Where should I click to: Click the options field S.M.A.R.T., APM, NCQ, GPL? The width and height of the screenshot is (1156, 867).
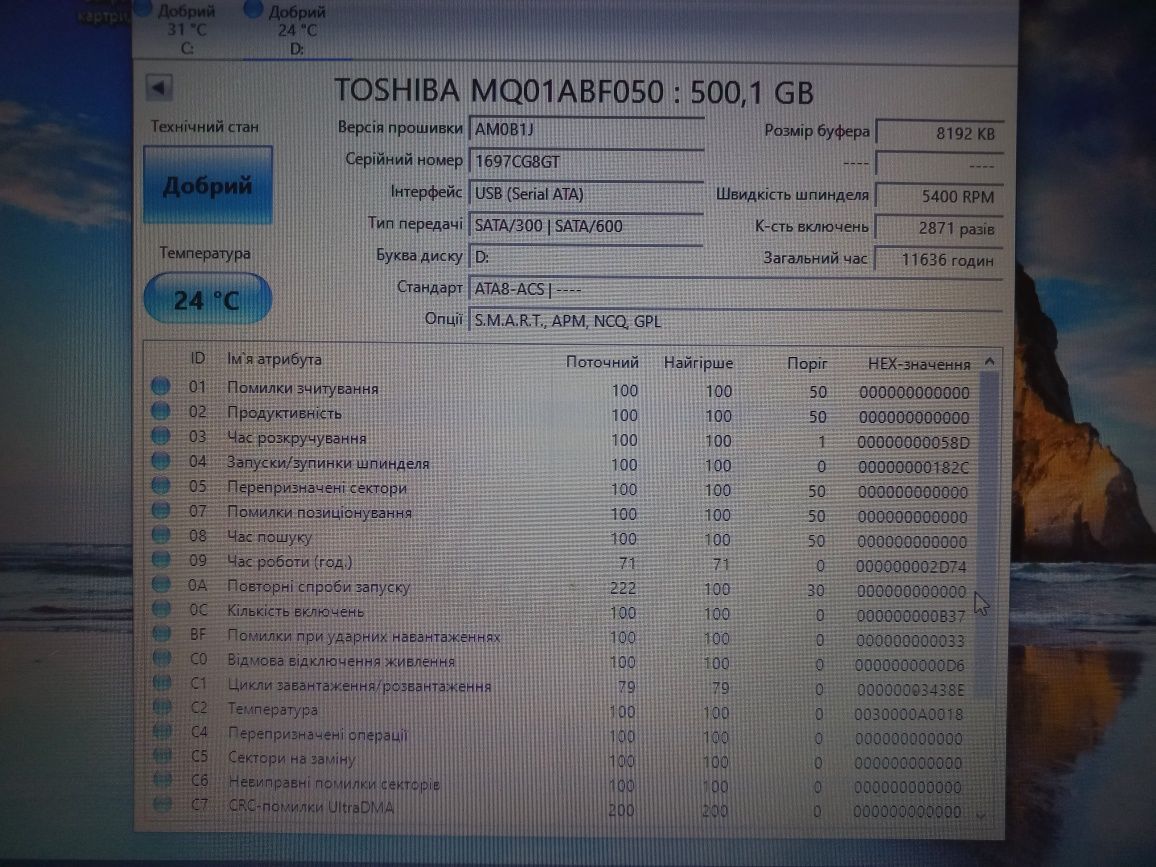coord(735,321)
